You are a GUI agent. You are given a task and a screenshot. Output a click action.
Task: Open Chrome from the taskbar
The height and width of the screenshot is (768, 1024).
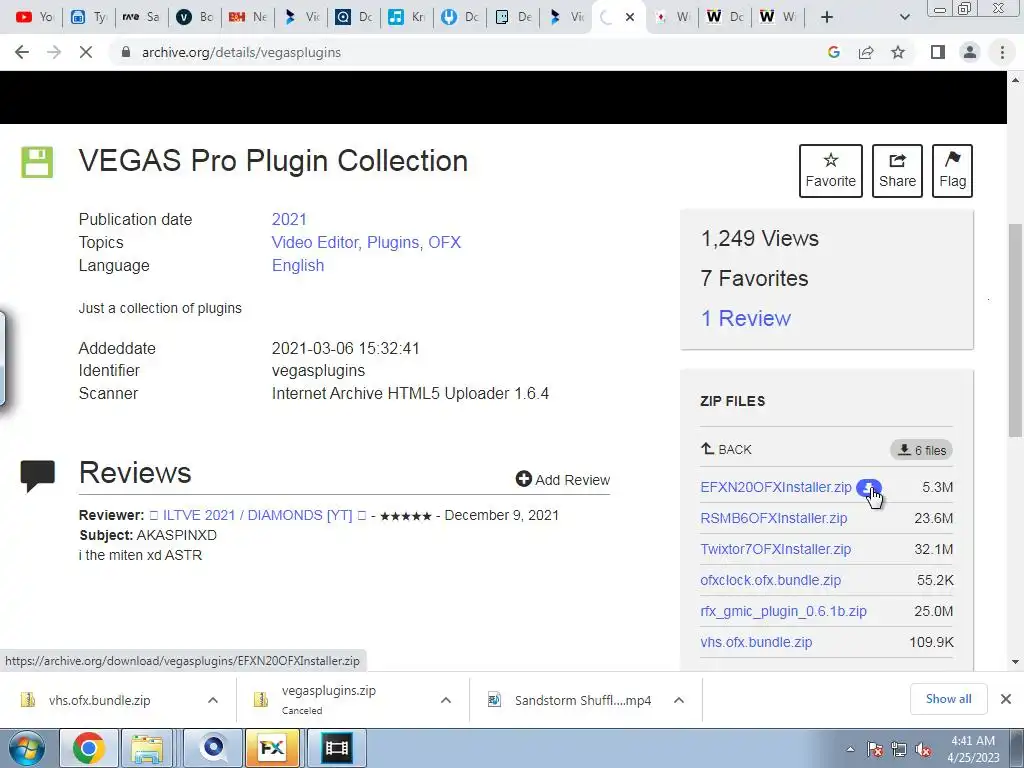(x=89, y=748)
